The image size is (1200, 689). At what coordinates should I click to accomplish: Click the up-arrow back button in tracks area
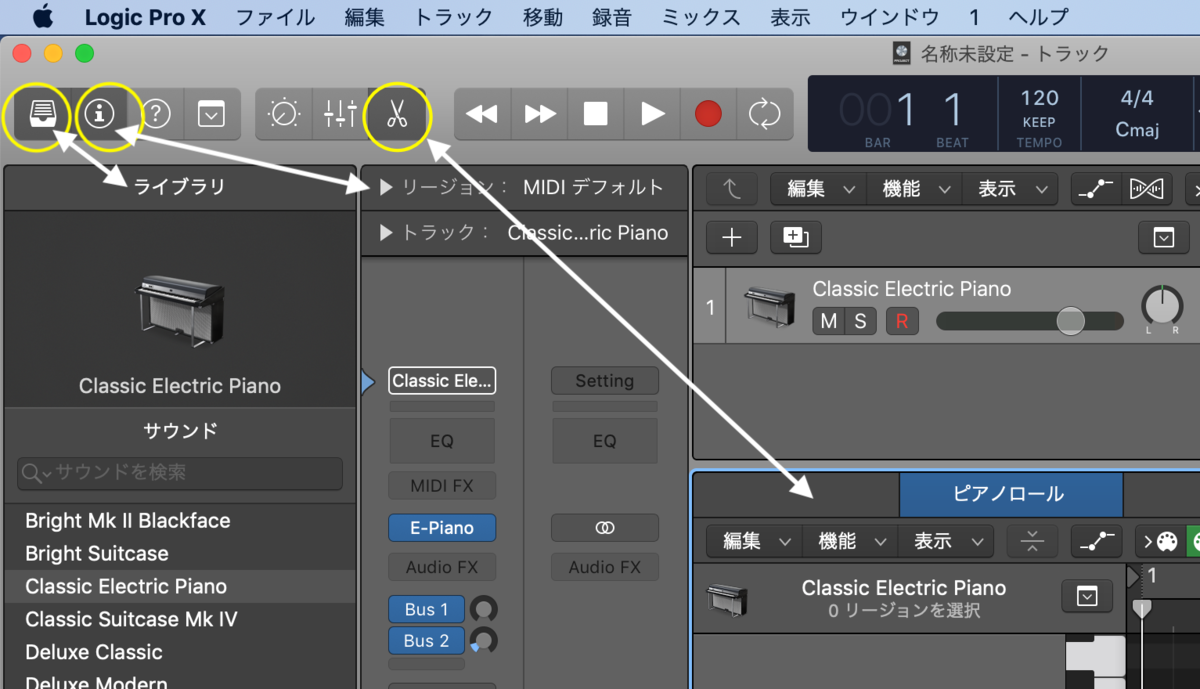click(732, 188)
